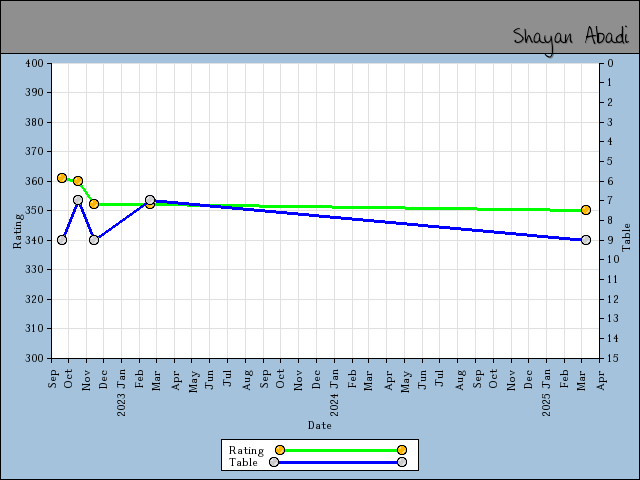Click the final gray Table point in March 2025
The height and width of the screenshot is (480, 640).
coord(586,240)
